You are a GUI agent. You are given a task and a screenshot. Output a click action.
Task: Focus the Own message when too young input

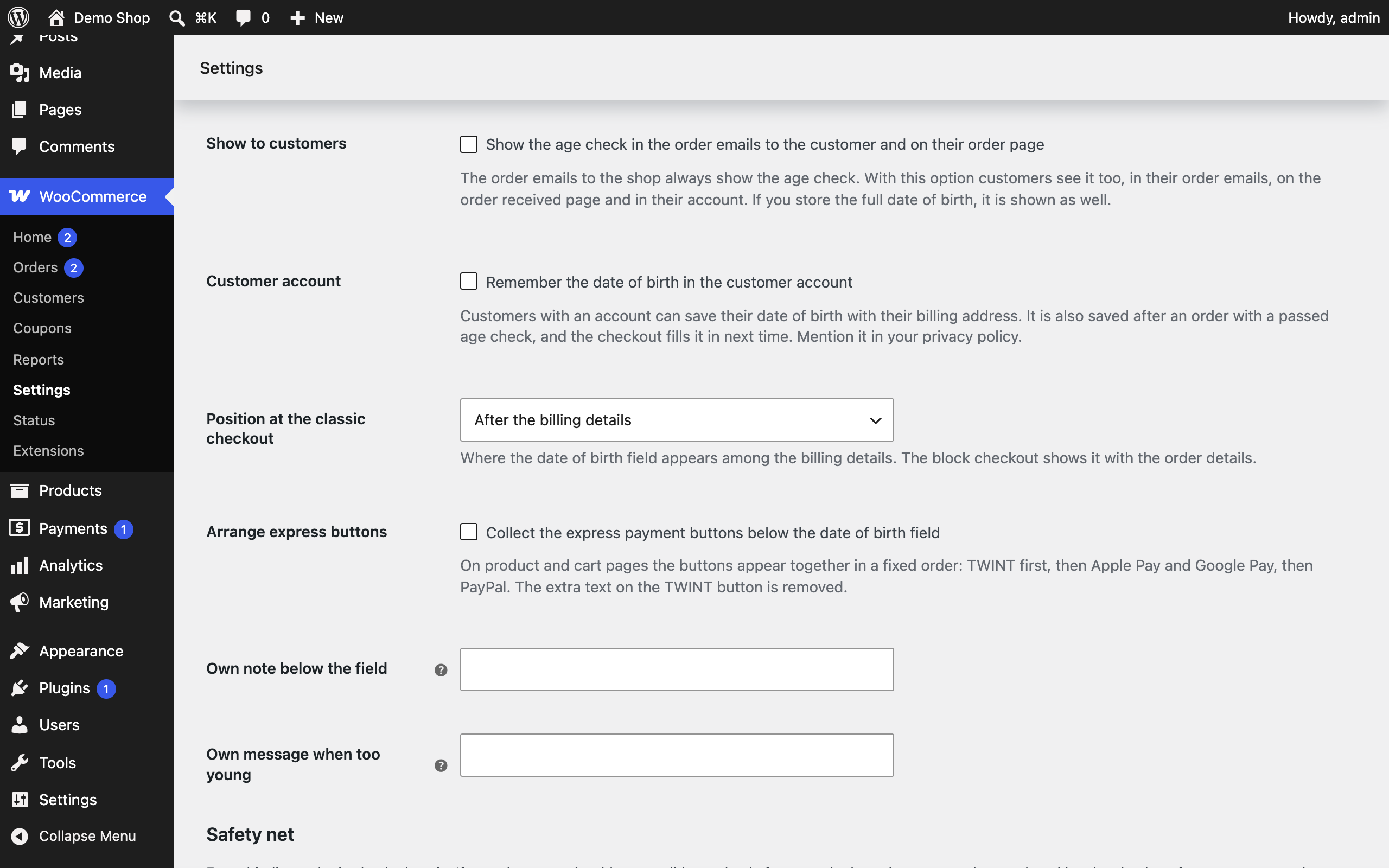tap(677, 755)
